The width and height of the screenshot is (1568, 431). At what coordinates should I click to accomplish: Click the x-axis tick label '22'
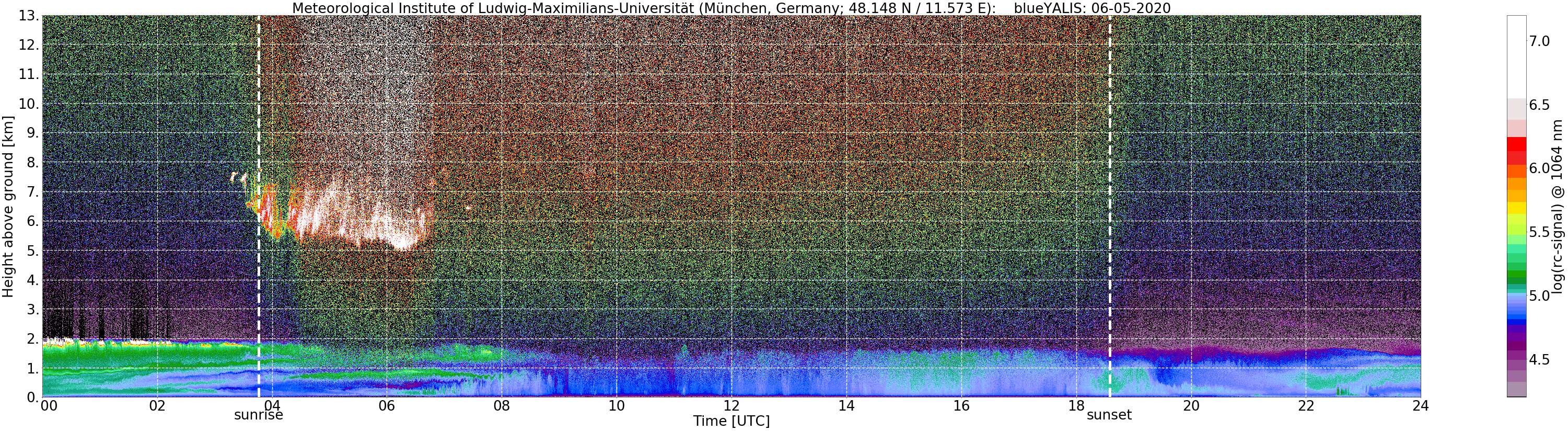pos(1306,406)
